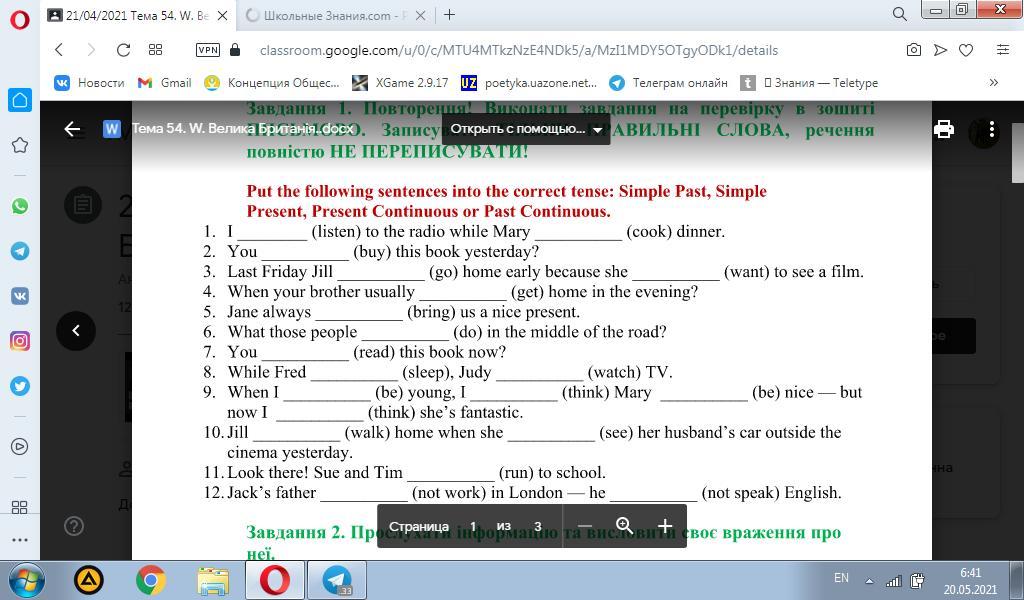Click the WhatsApp icon in Opera sidebar
This screenshot has height=600, width=1024.
(20, 206)
